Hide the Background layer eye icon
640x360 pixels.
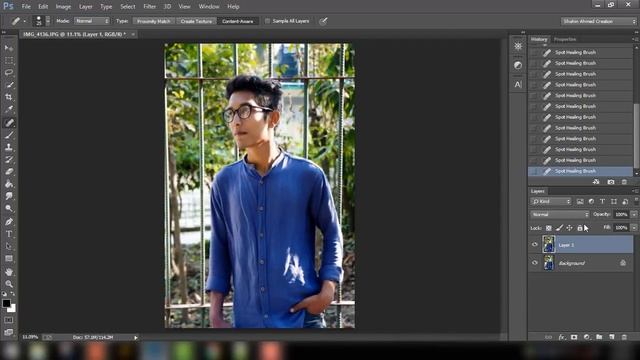click(535, 263)
